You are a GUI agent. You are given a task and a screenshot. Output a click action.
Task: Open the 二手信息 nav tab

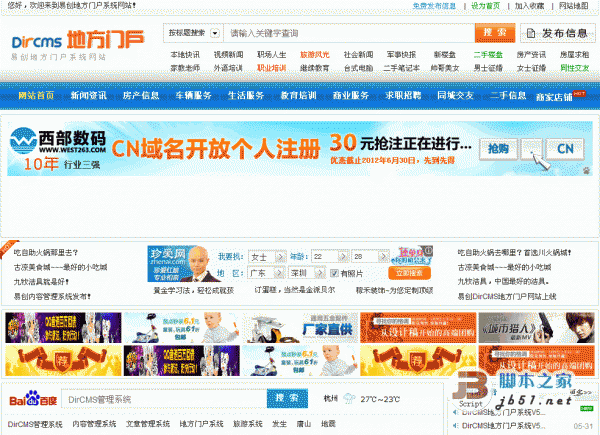(x=508, y=95)
